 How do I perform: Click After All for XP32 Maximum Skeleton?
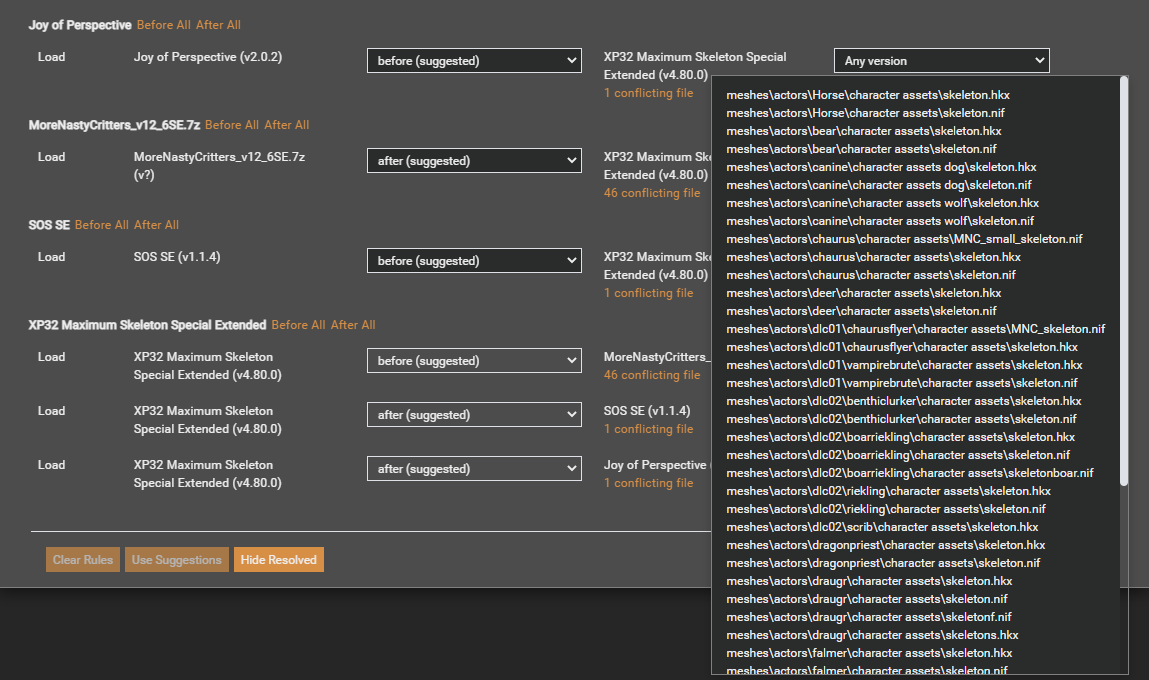coord(353,325)
